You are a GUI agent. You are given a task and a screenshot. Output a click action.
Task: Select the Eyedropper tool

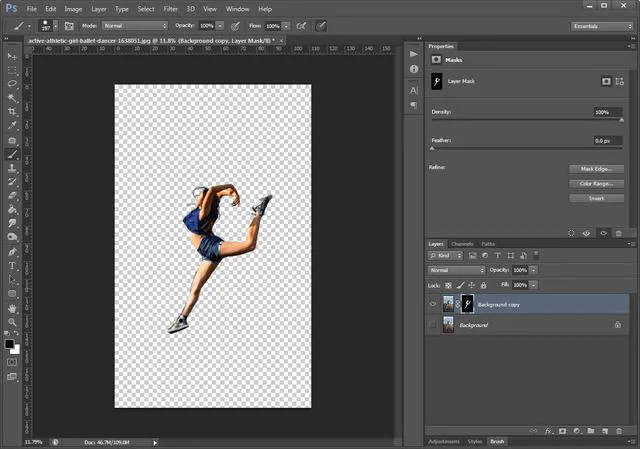(x=12, y=125)
